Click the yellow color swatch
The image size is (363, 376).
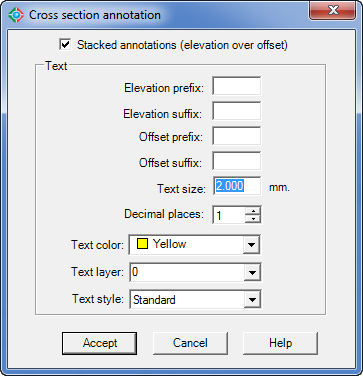point(142,245)
